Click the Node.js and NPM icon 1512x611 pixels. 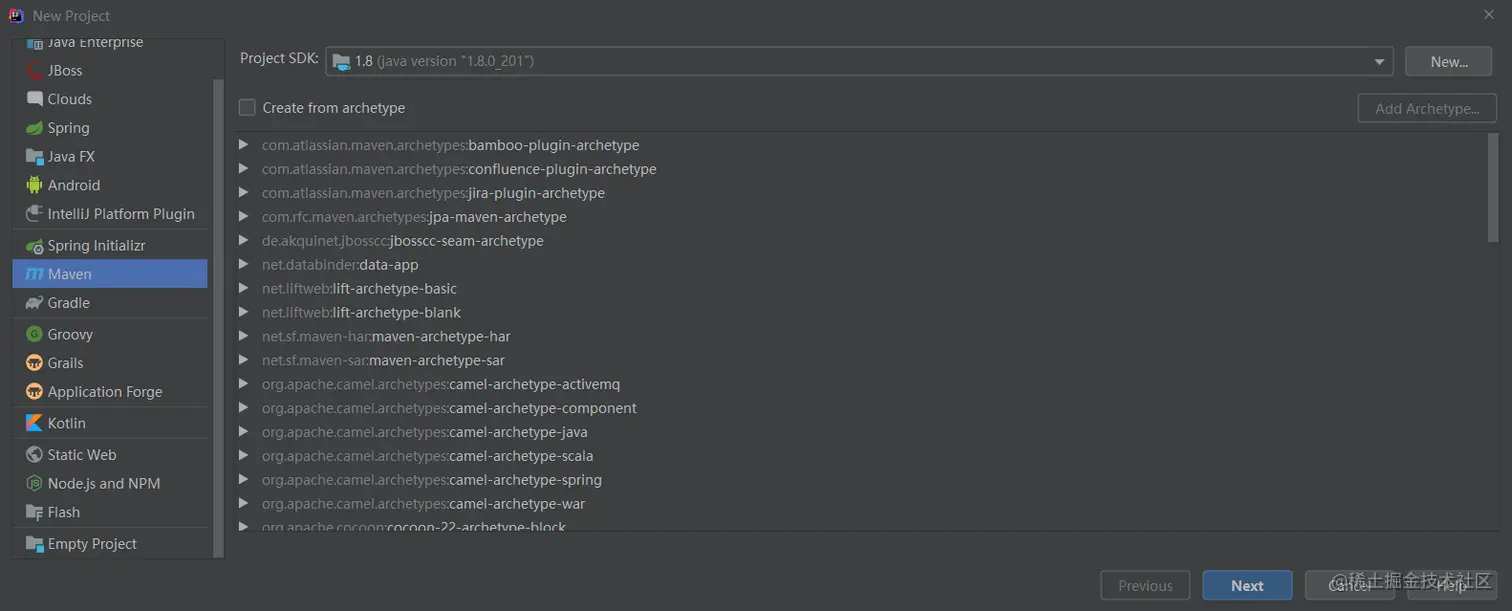tap(34, 483)
